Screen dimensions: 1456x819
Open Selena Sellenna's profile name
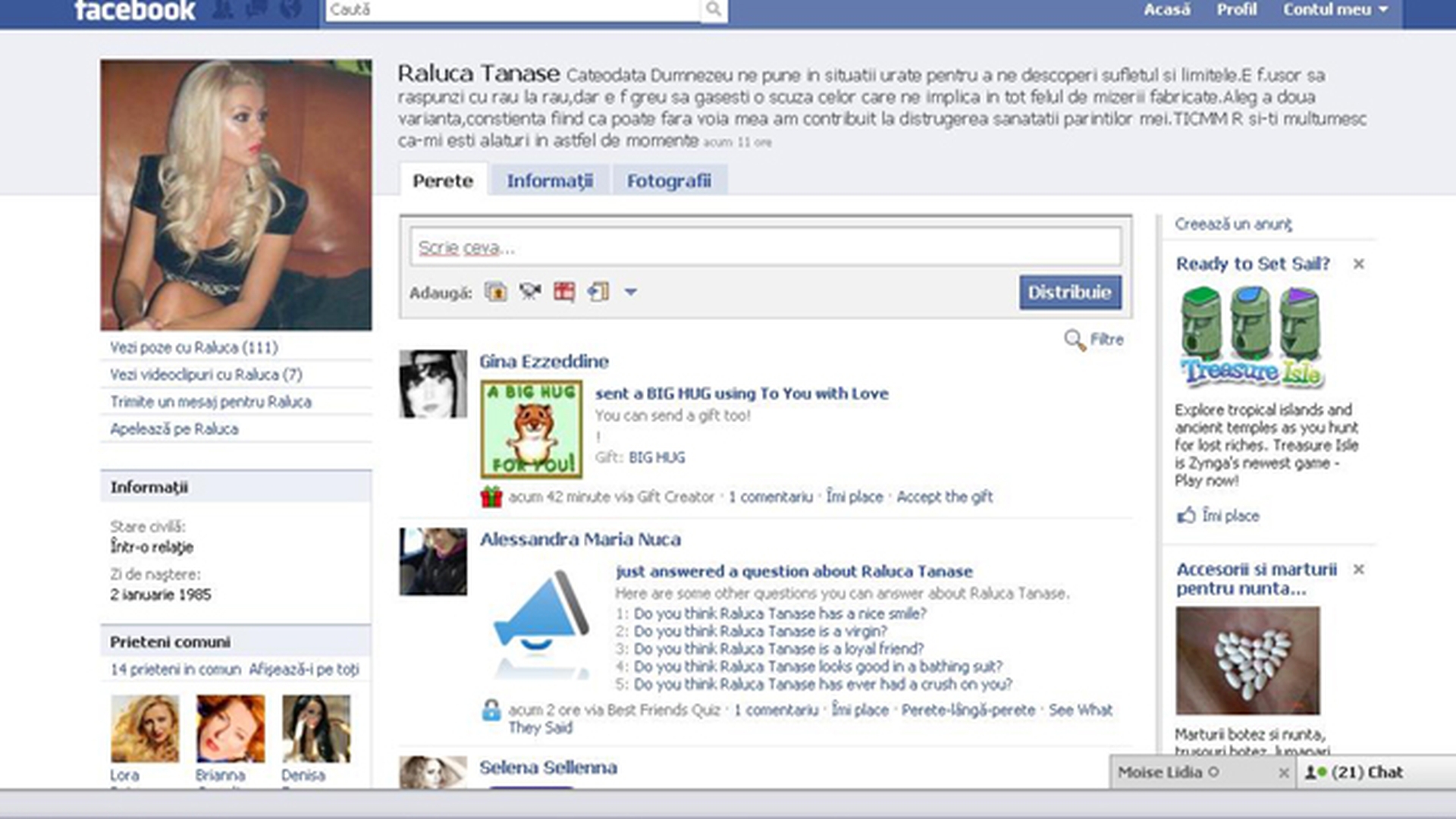point(548,767)
